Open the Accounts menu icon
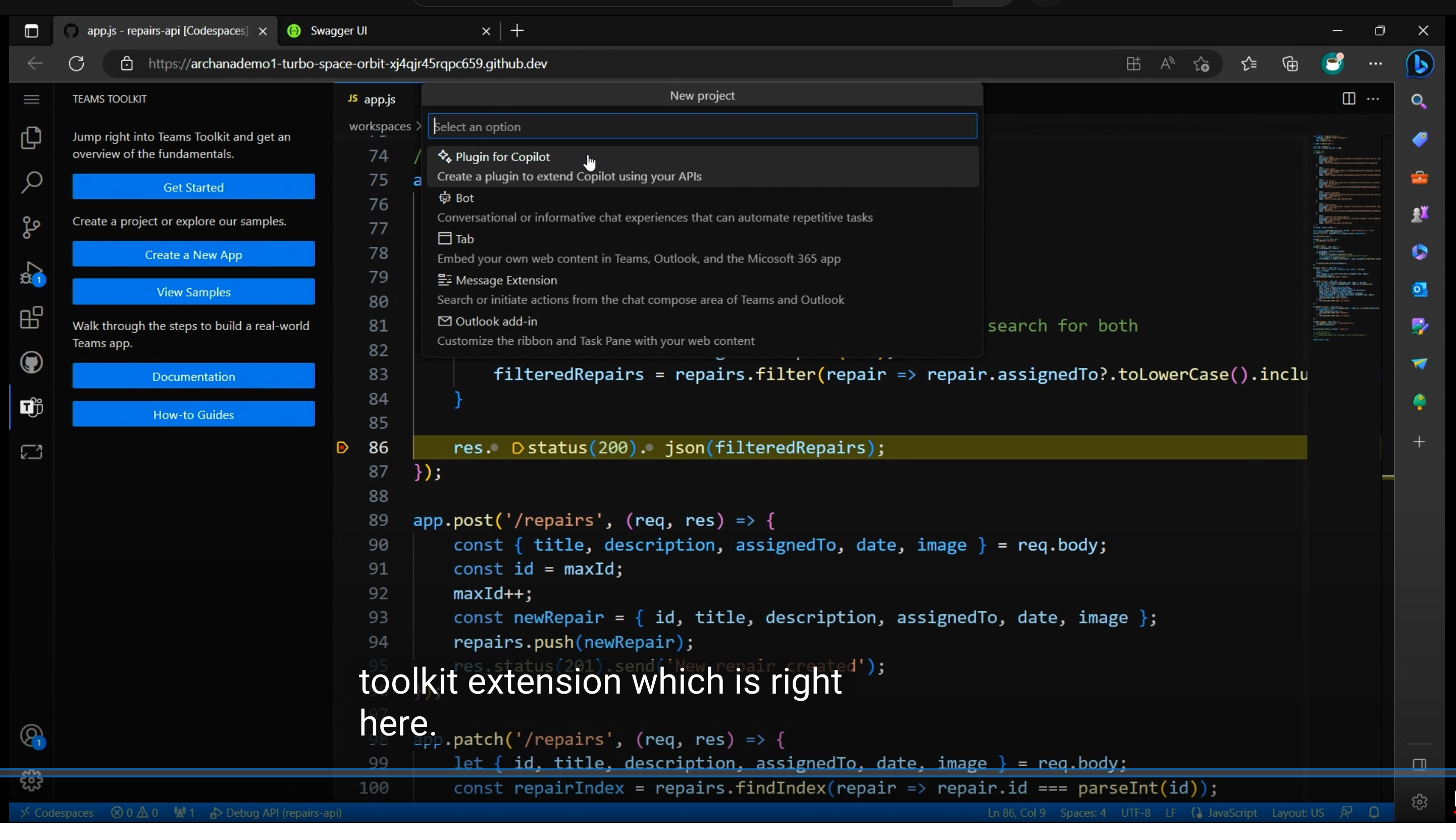 (x=32, y=737)
